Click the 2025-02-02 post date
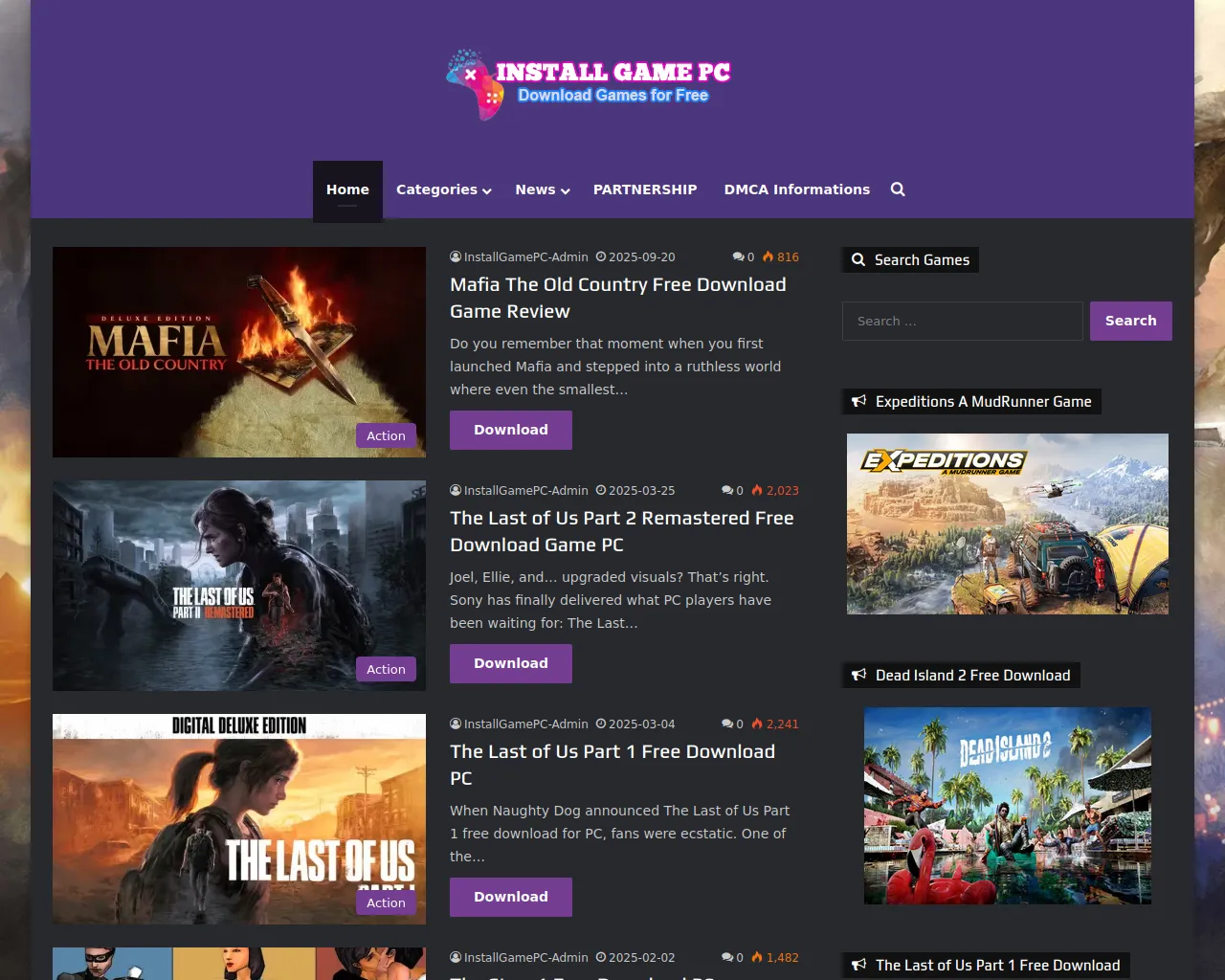Viewport: 1225px width, 980px height. tap(641, 957)
